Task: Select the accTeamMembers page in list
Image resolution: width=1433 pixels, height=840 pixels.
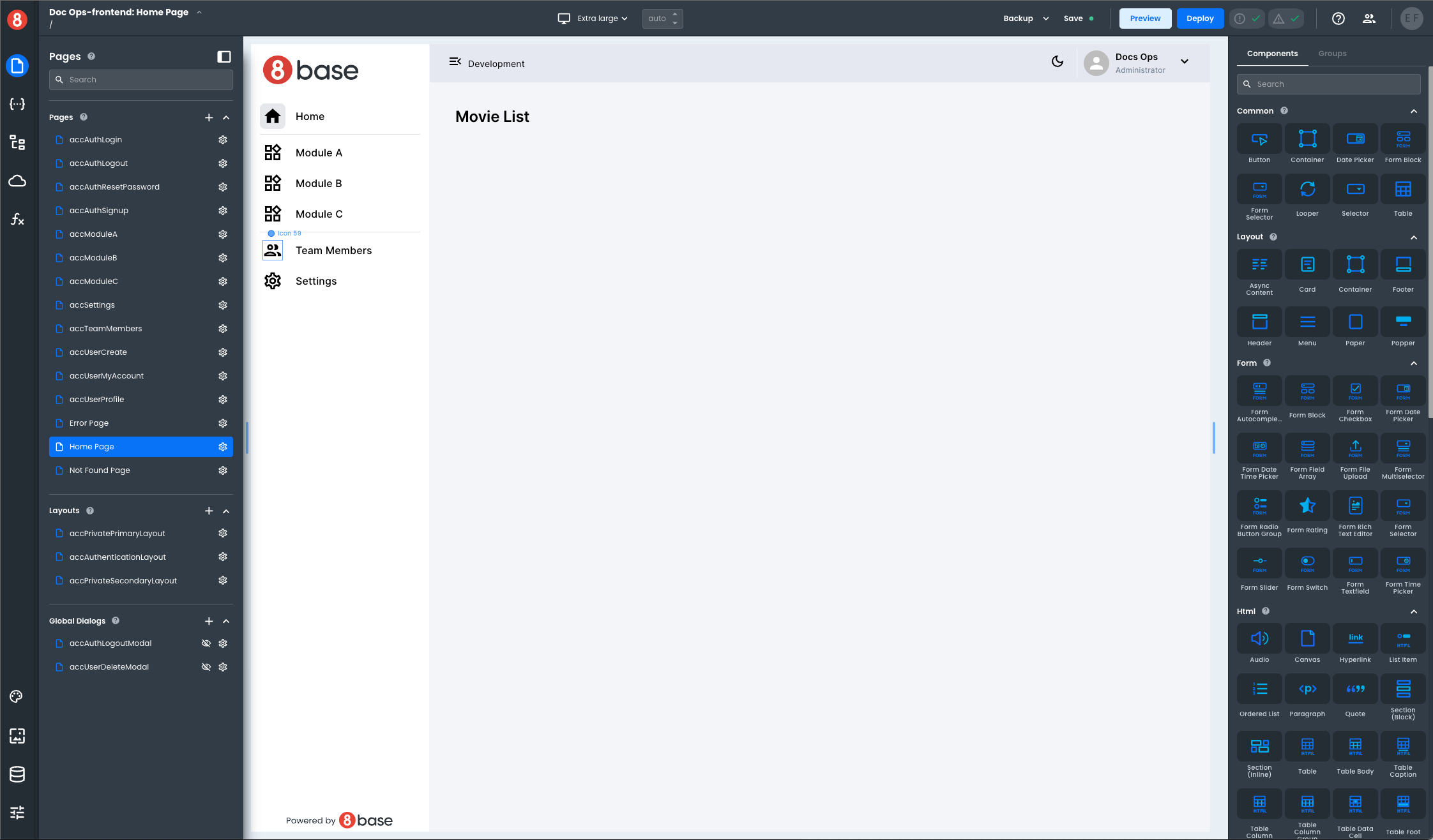Action: click(x=106, y=329)
